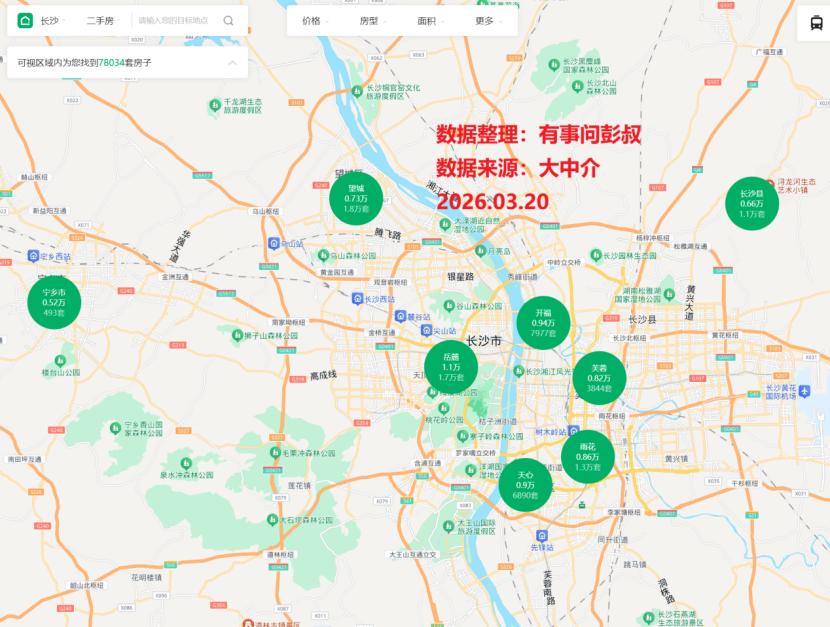Open the bus transit icon button
This screenshot has height=627, width=830.
click(814, 25)
